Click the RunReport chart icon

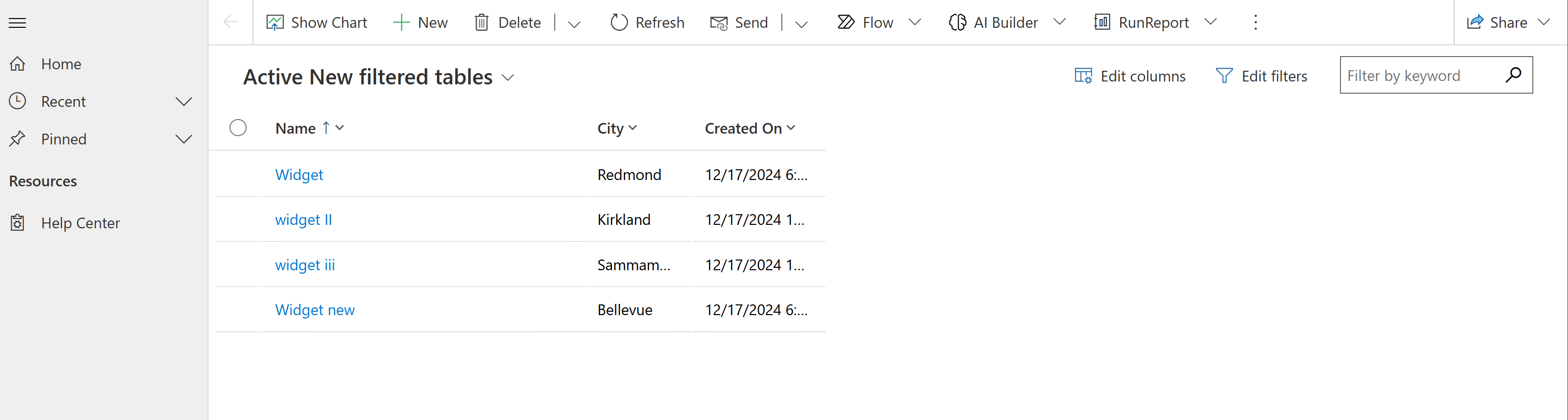point(1102,22)
